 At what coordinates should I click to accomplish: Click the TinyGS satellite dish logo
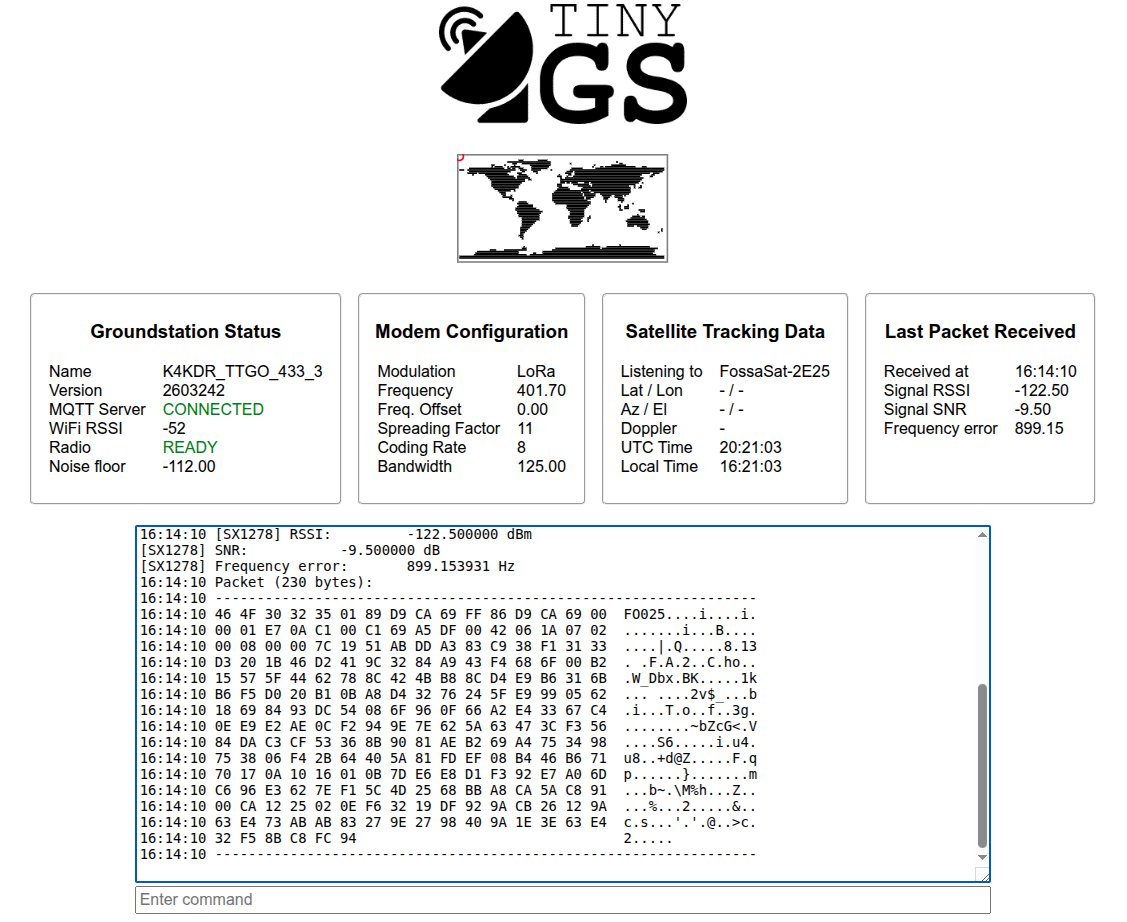pos(563,64)
